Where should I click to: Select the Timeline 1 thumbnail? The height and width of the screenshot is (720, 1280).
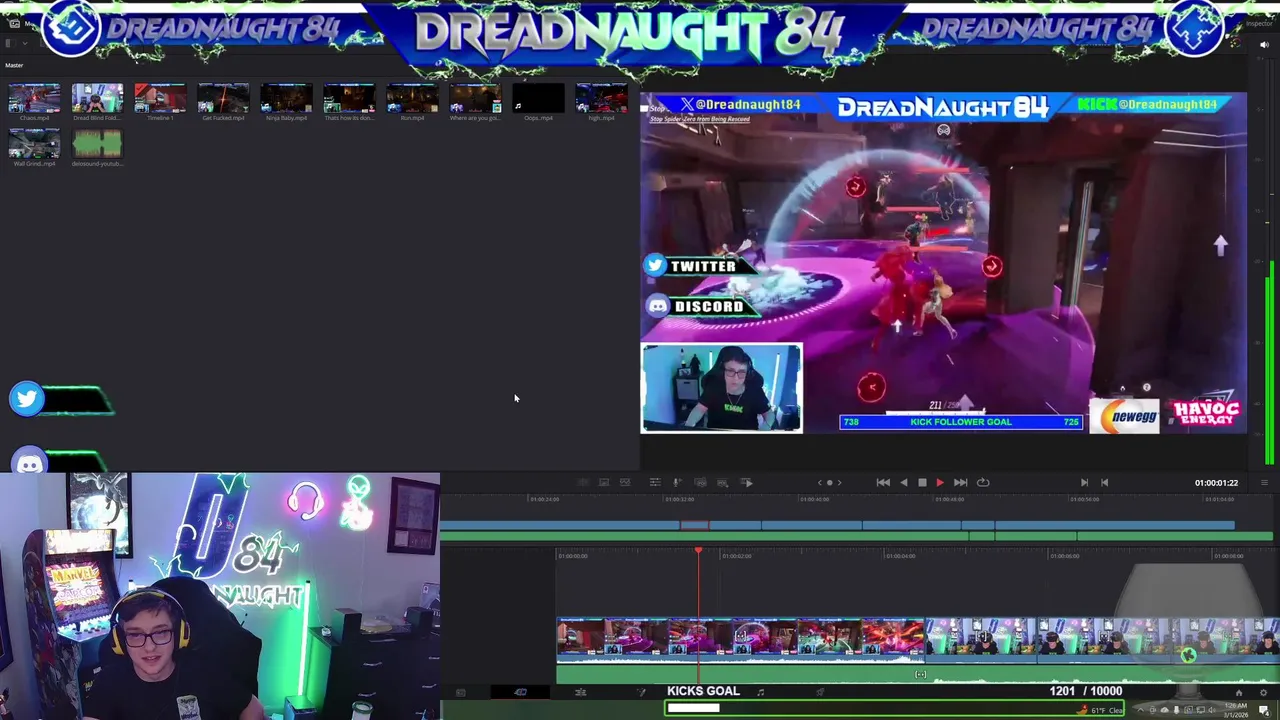pos(160,98)
